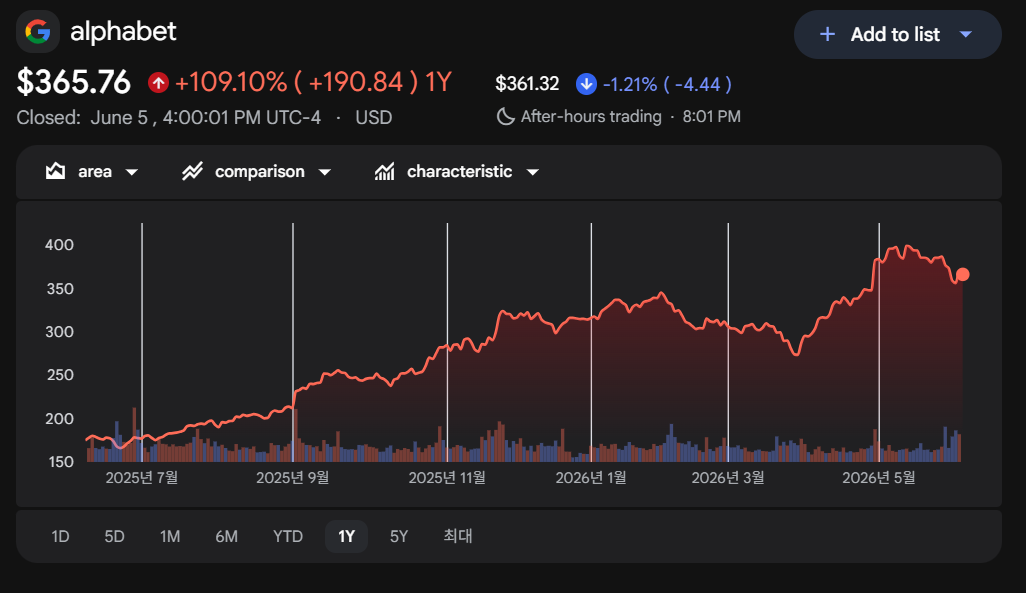Click the characteristic indicator chart icon
The image size is (1026, 593).
[385, 171]
